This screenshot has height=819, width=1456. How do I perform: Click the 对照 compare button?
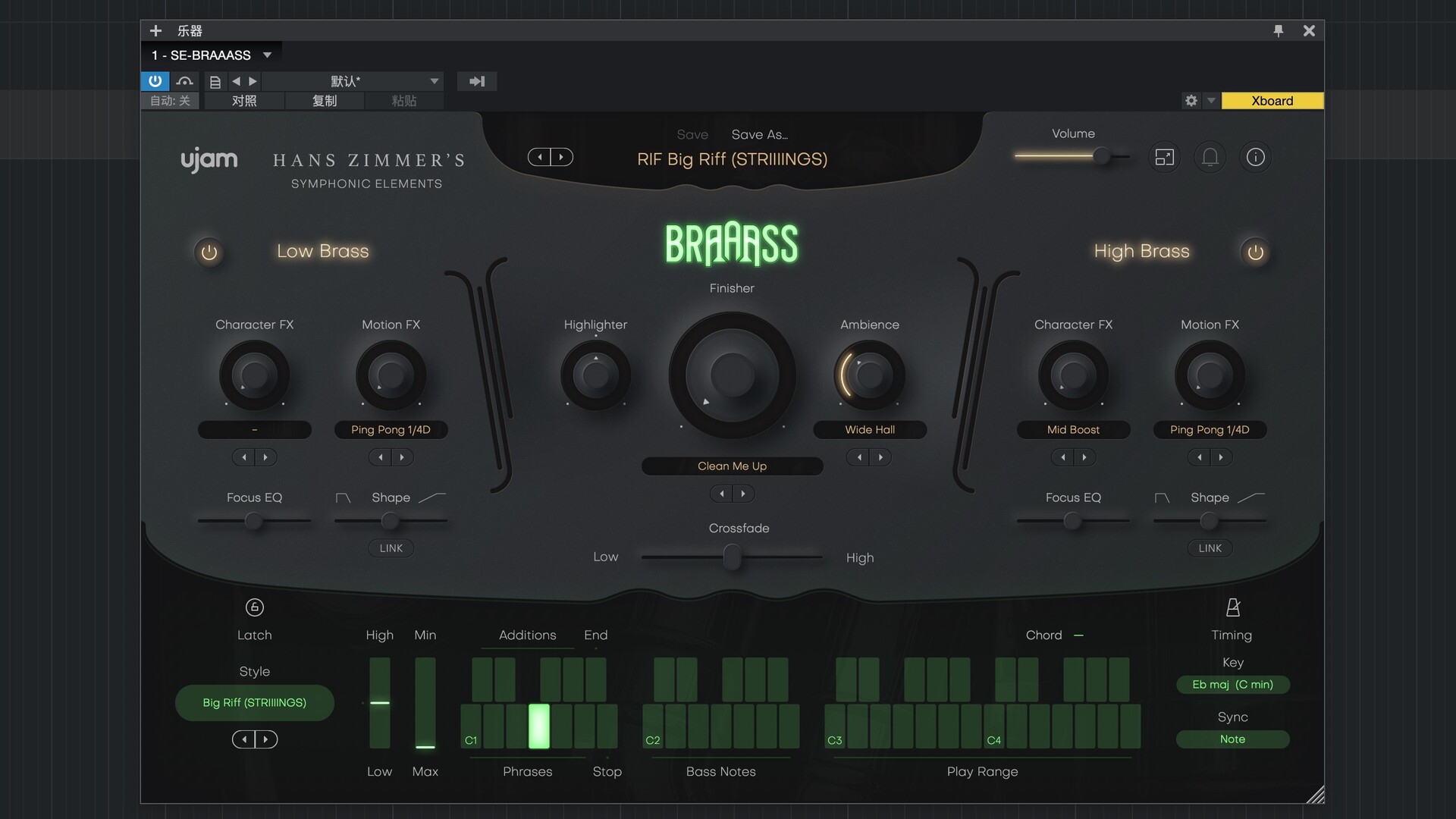point(244,101)
